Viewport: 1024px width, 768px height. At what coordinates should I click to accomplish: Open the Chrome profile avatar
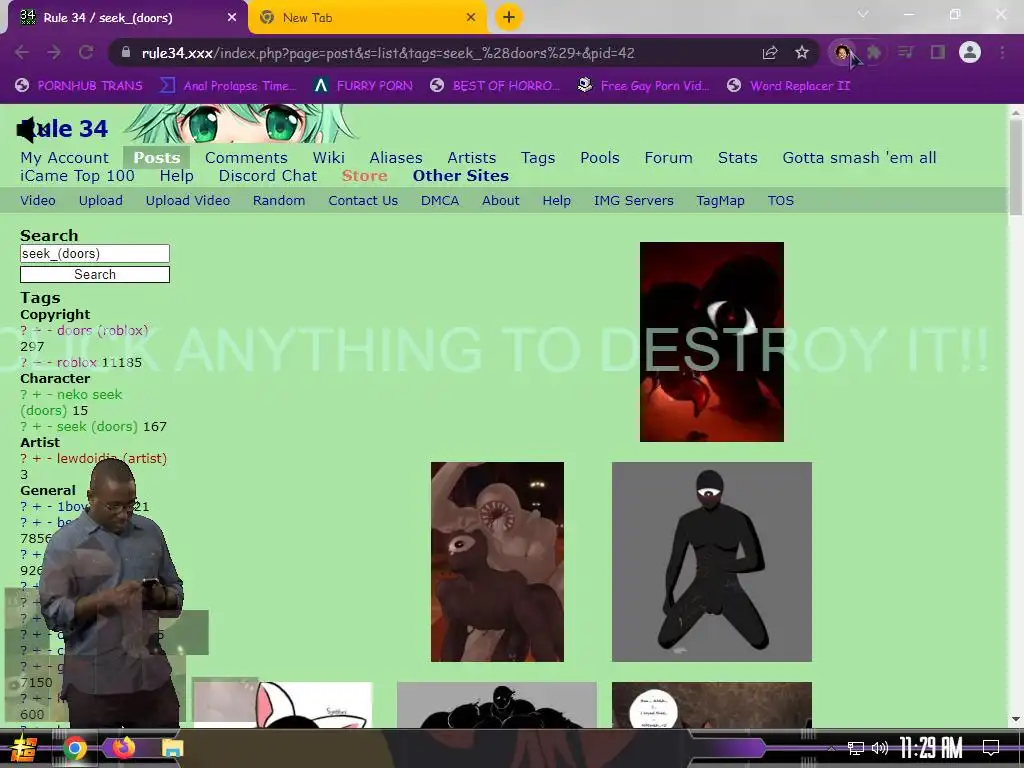(970, 52)
